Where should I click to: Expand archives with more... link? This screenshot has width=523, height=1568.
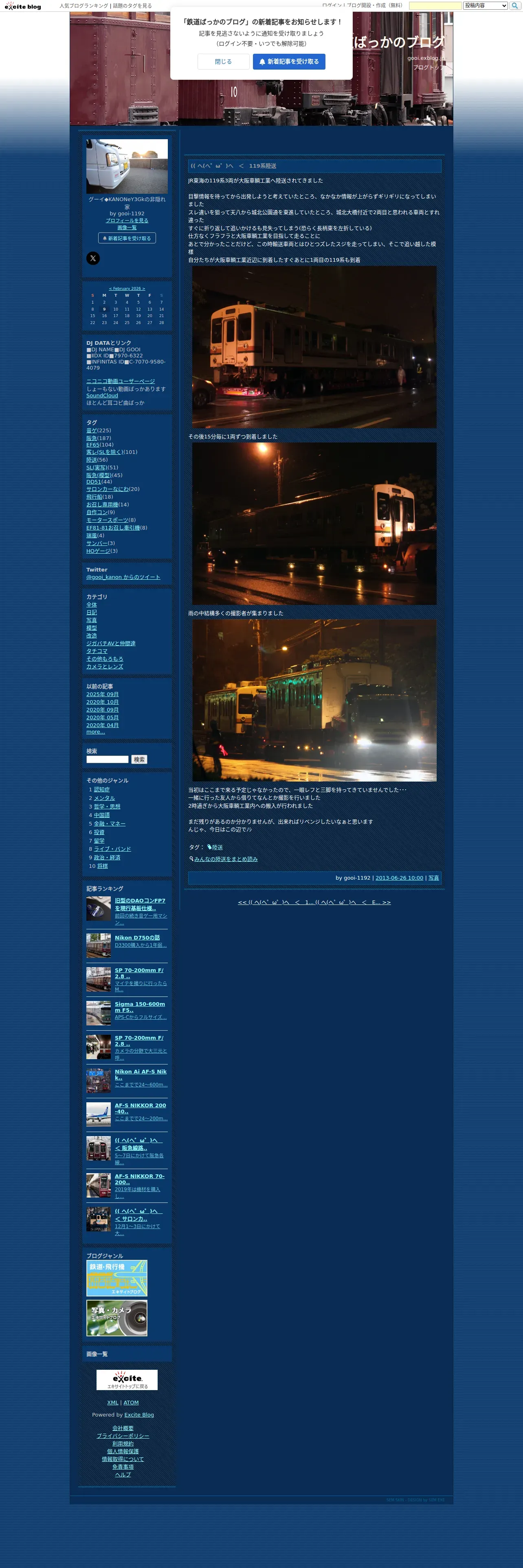click(x=96, y=731)
